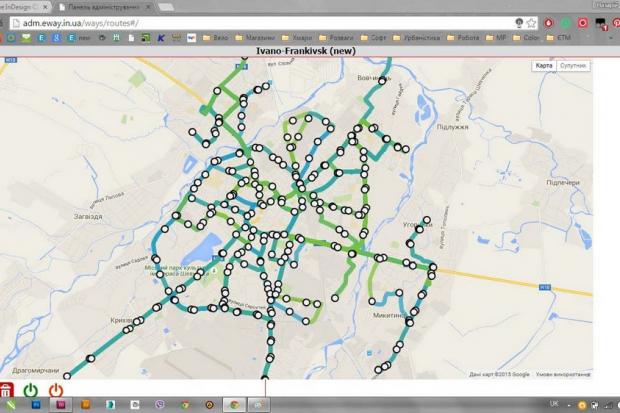The width and height of the screenshot is (620, 413).
Task: Click the red trash delete icon
Action: click(7, 391)
